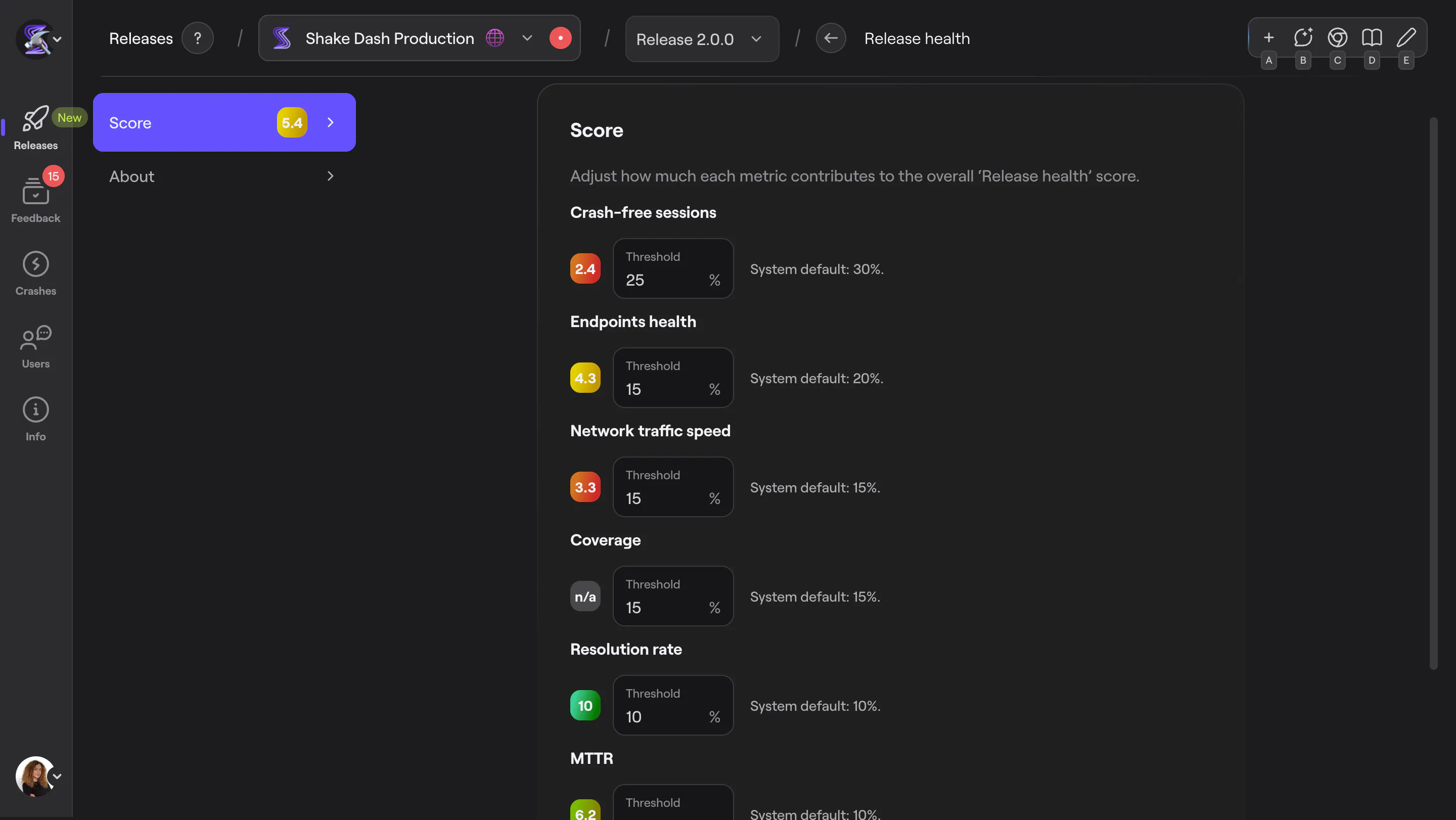1456x820 pixels.
Task: Click the Chrome icon labeled C
Action: (1337, 38)
